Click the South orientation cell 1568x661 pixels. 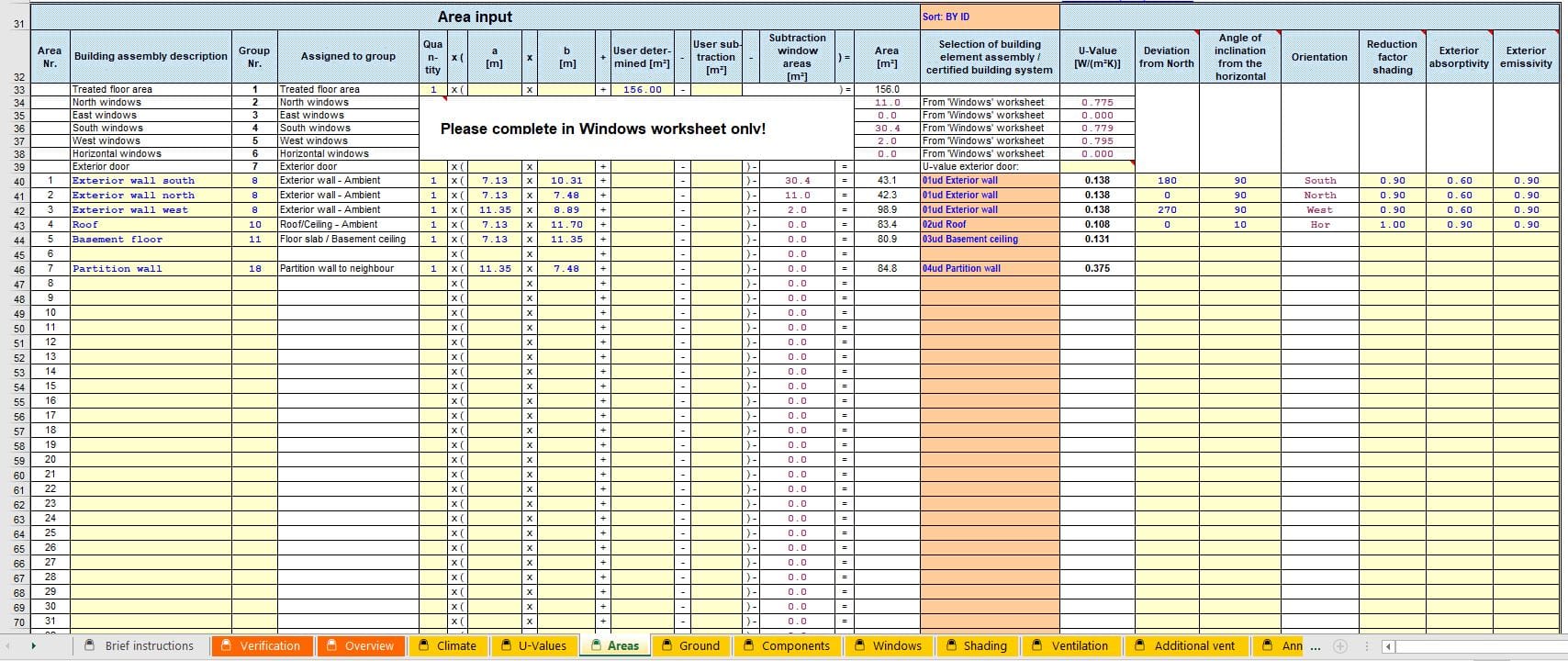coord(1319,180)
